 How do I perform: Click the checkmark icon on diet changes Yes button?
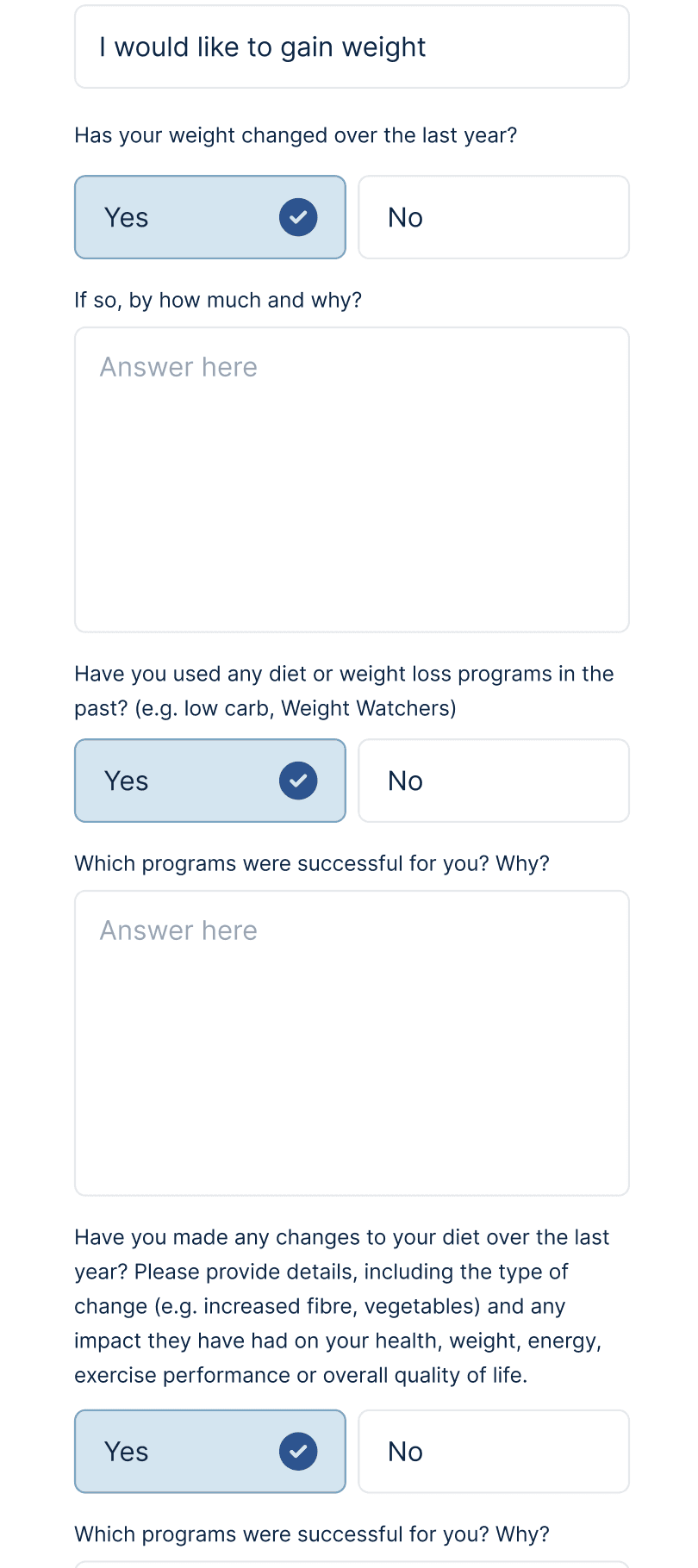pyautogui.click(x=298, y=1452)
